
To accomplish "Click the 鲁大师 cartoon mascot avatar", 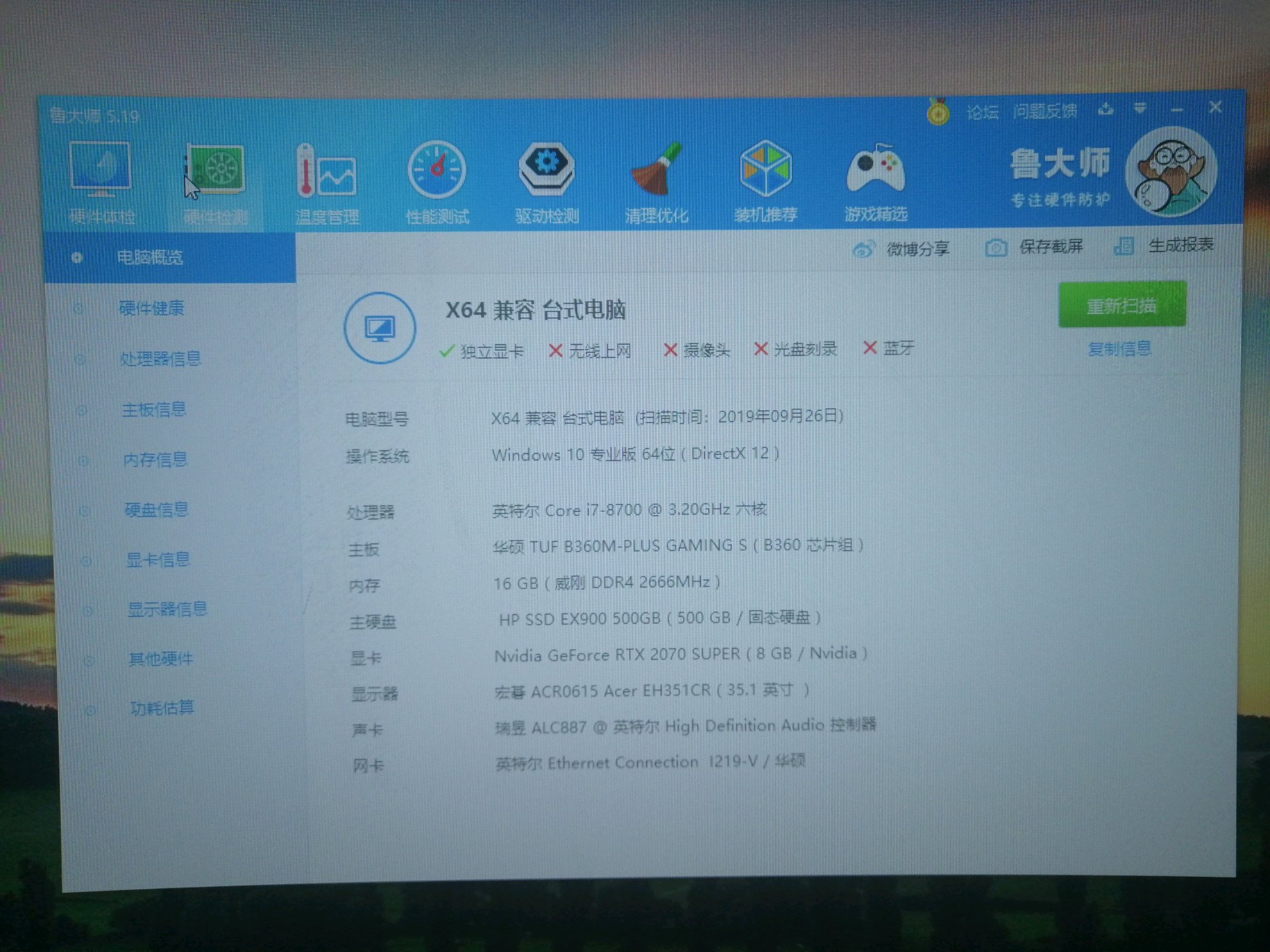I will pyautogui.click(x=1172, y=171).
